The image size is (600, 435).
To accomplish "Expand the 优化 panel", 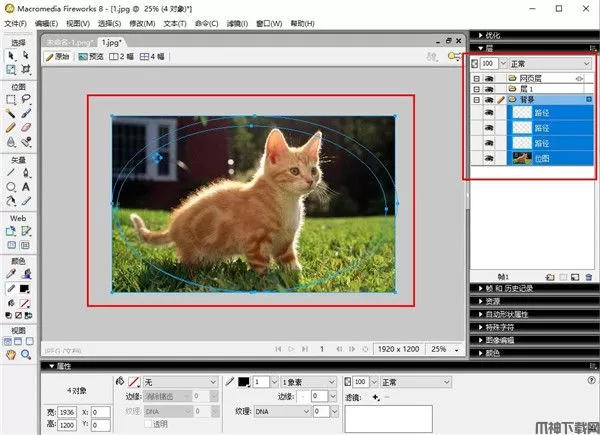I will (x=493, y=34).
